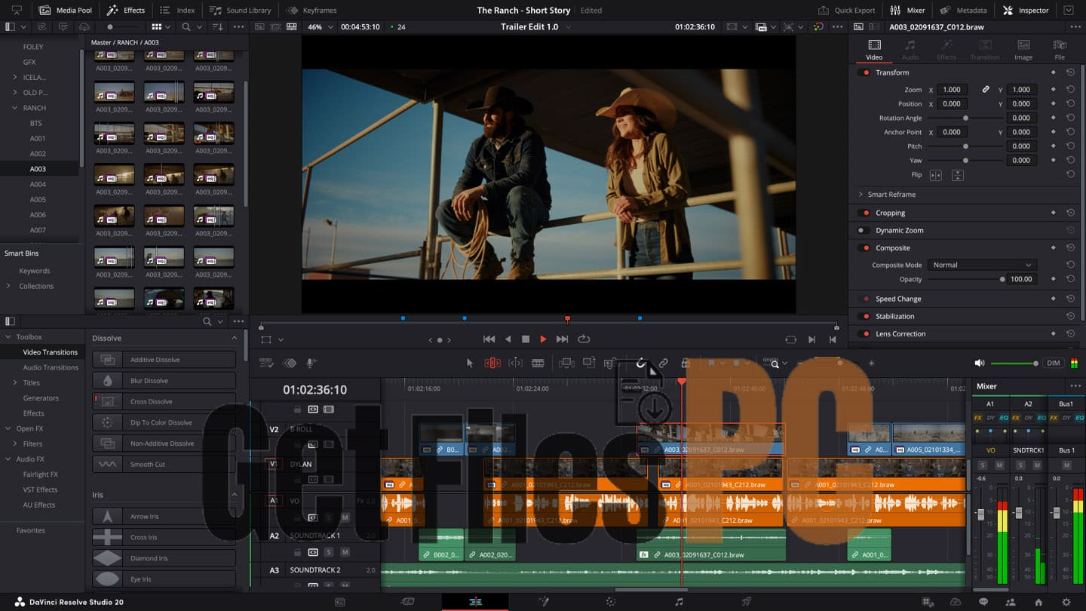This screenshot has width=1086, height=611.
Task: Select the A003 bin folder
Action: tap(37, 169)
